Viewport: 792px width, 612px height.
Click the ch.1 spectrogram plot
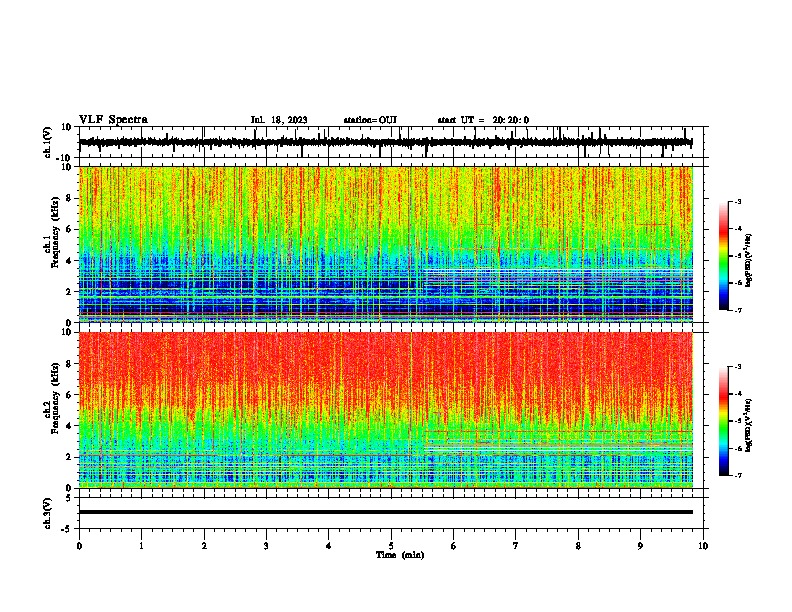[386, 244]
